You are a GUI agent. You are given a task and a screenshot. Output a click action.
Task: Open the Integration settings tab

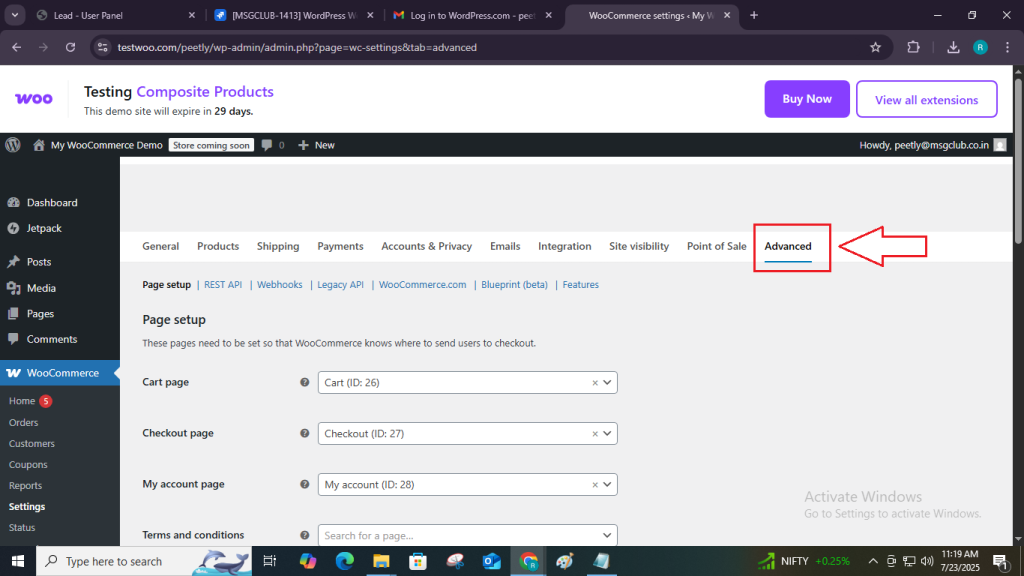click(565, 246)
